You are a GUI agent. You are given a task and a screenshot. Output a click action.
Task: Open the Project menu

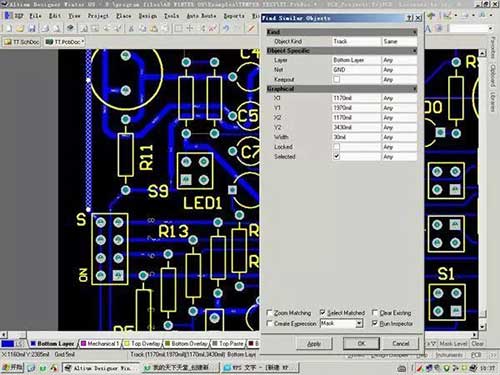[98, 16]
